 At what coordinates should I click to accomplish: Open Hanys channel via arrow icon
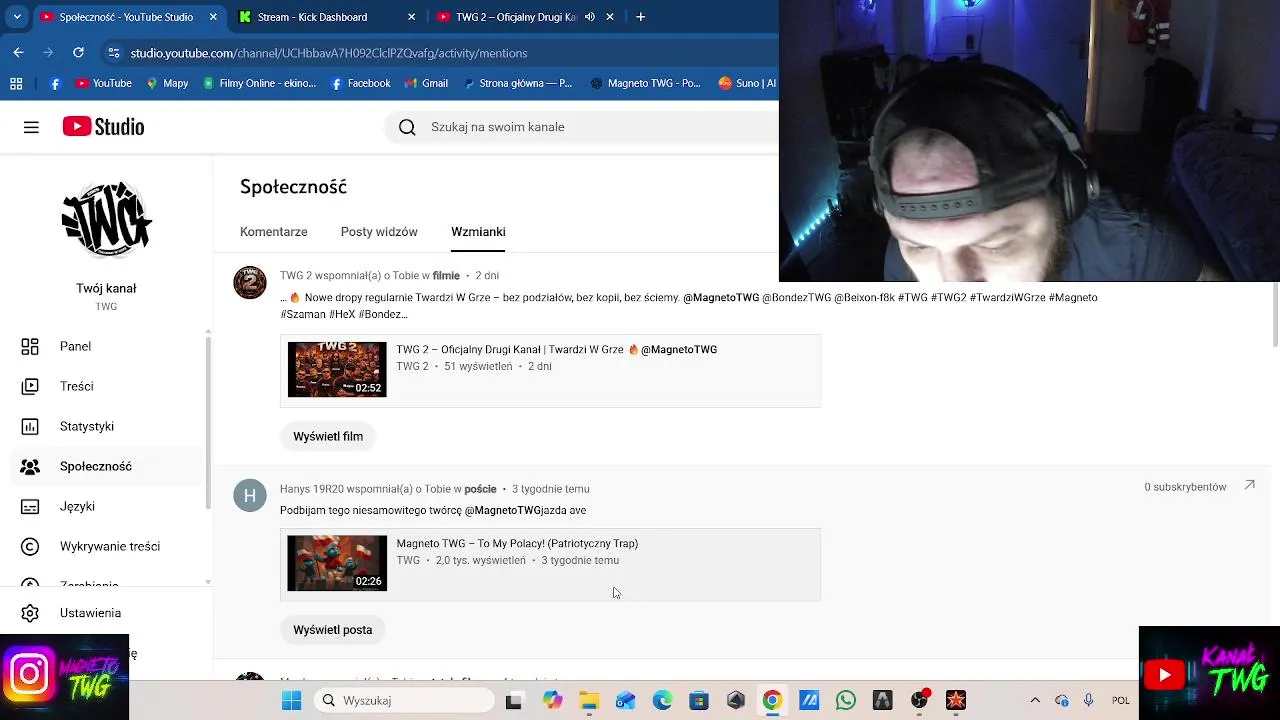(x=1249, y=486)
